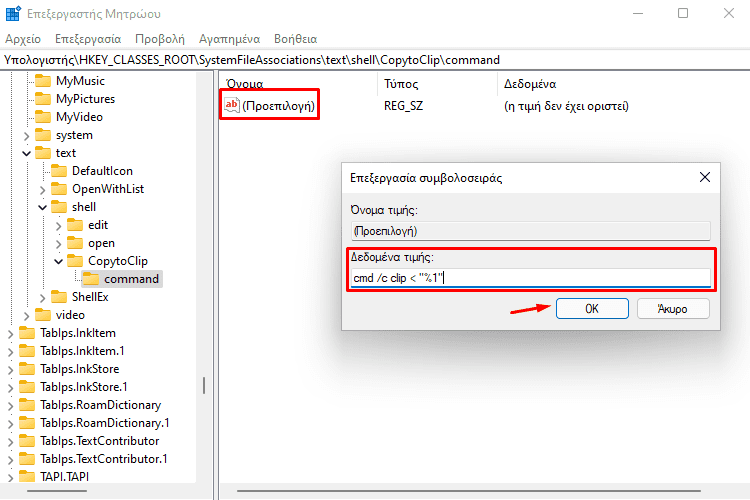The height and width of the screenshot is (500, 750).
Task: Cancel the dialog with Άκυρο
Action: (x=673, y=309)
